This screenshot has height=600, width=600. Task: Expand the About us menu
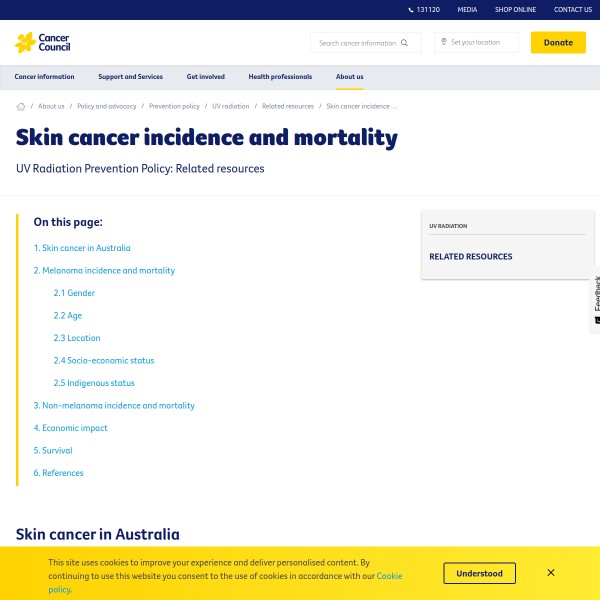point(349,77)
